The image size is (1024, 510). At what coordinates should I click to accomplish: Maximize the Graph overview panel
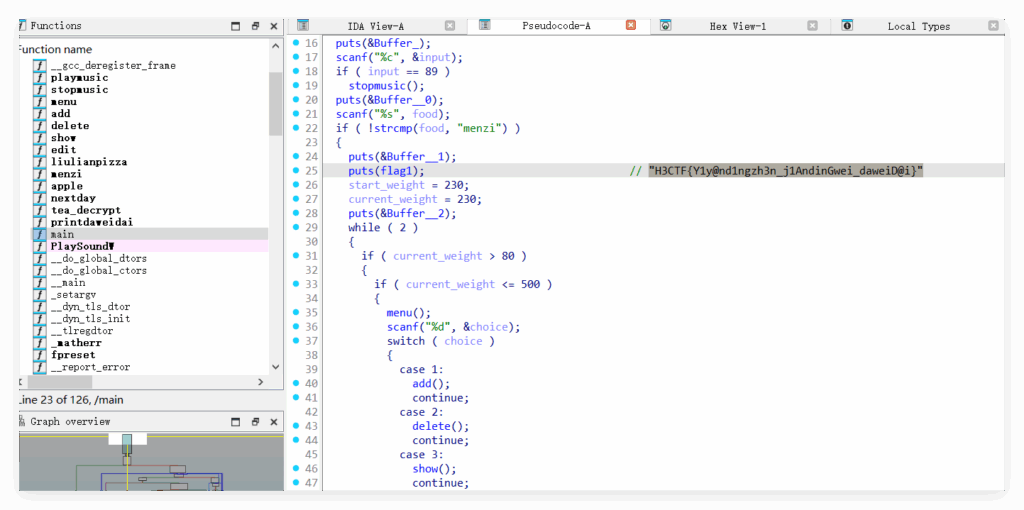coord(236,421)
